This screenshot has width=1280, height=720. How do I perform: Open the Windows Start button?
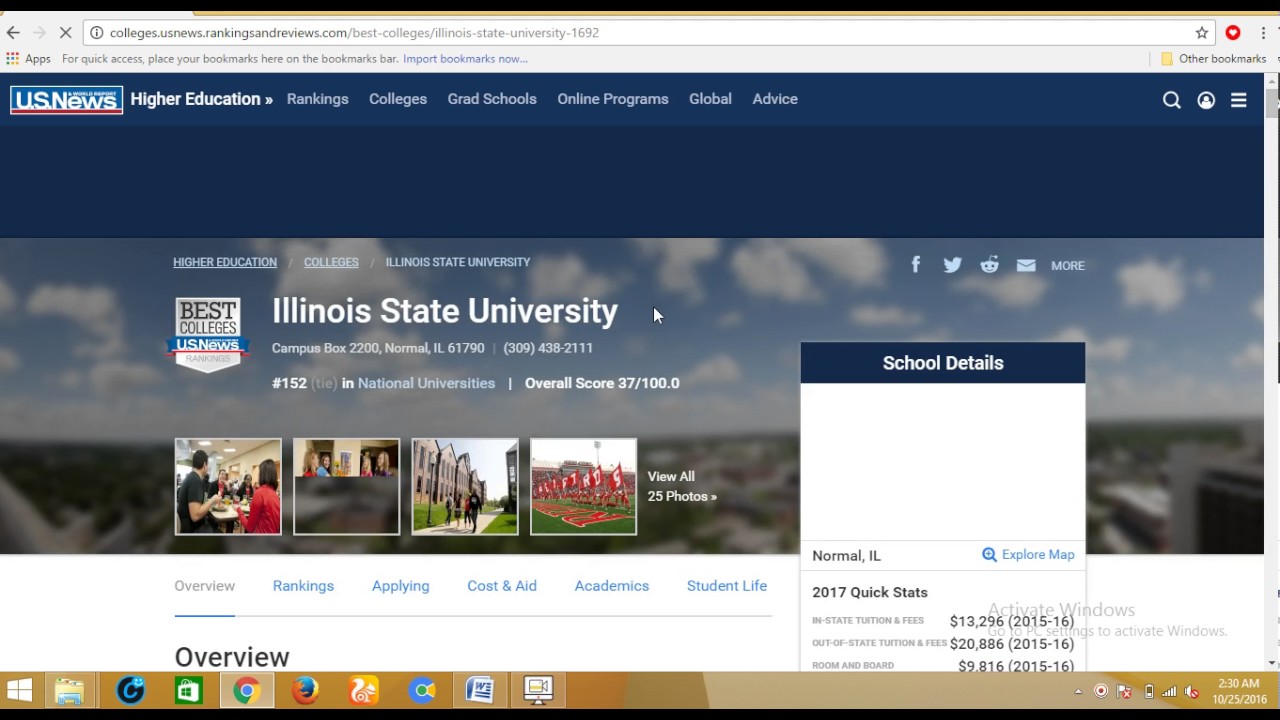click(x=19, y=690)
